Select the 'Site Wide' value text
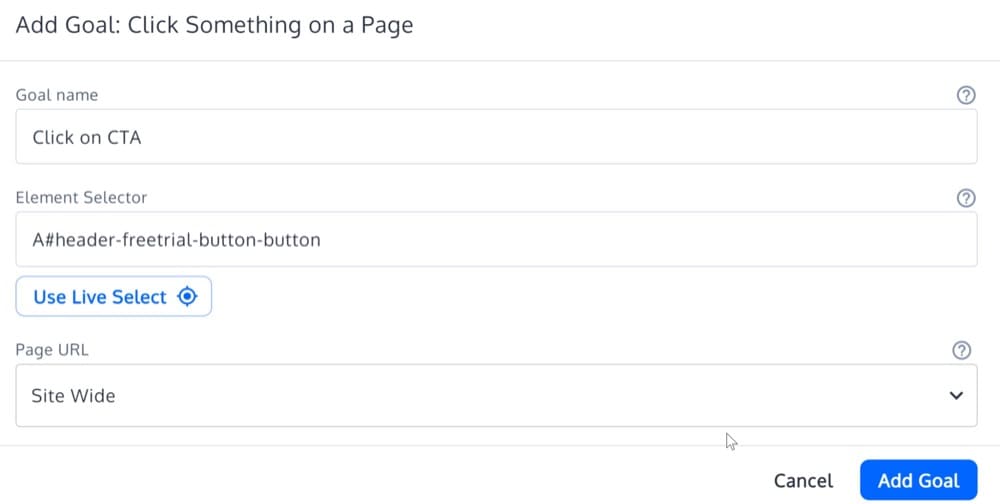 pyautogui.click(x=74, y=396)
